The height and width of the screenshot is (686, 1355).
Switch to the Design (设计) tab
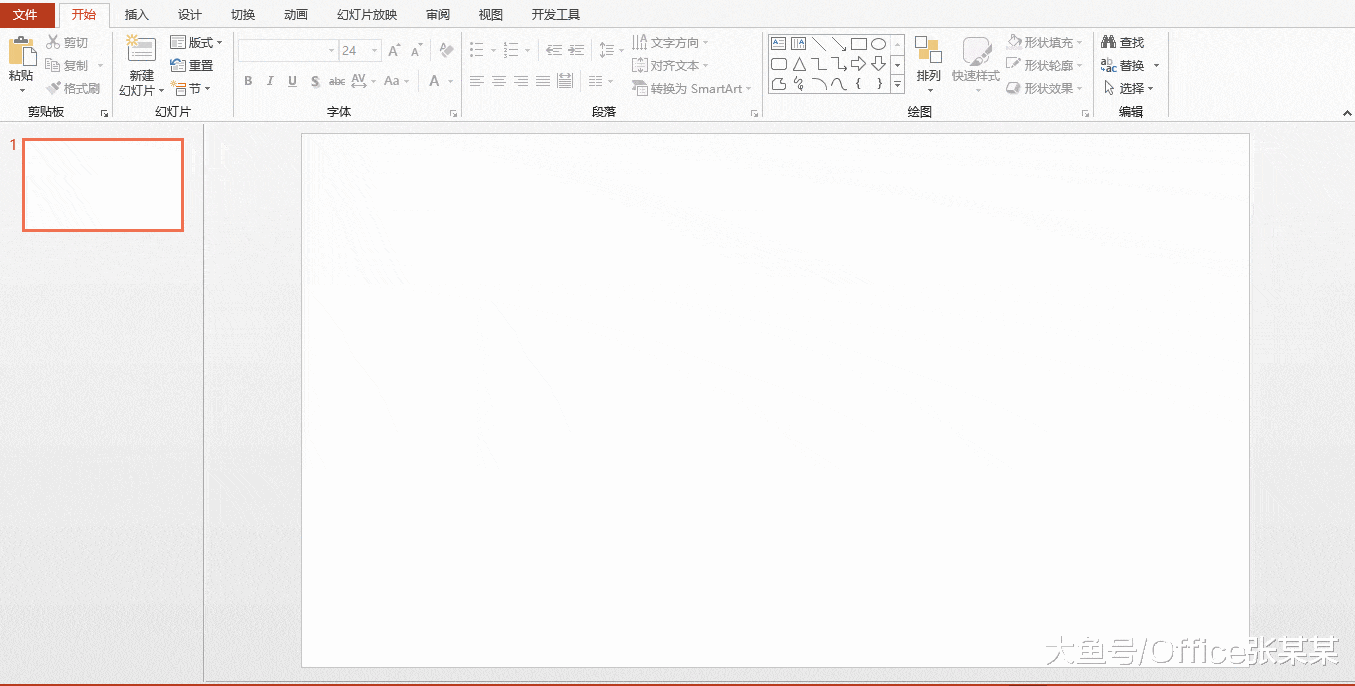pos(190,14)
